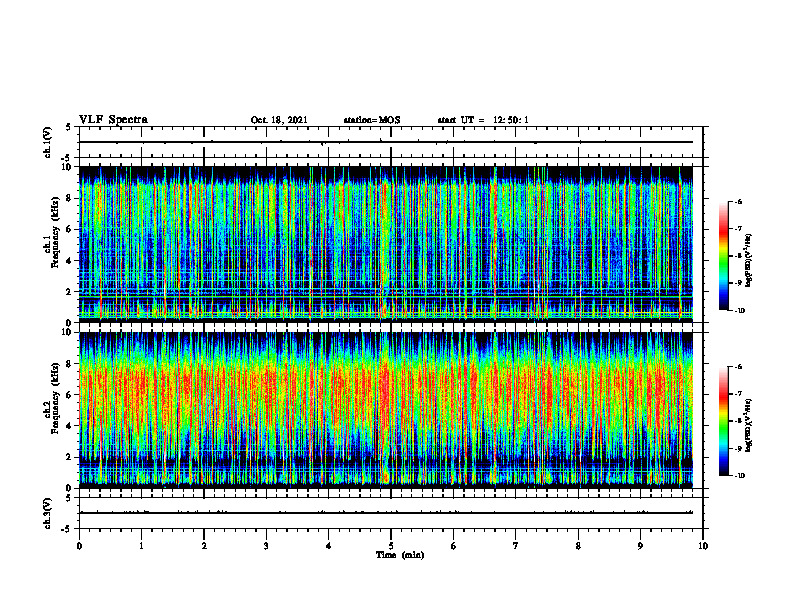Screen dimensions: 792x612
Task: Click time axis tick label "3"
Action: point(266,546)
